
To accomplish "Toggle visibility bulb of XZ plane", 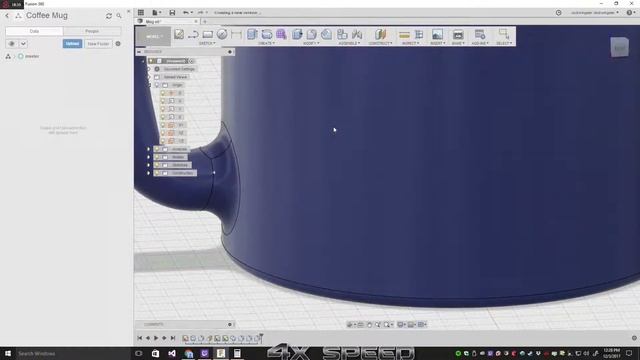I will click(163, 133).
